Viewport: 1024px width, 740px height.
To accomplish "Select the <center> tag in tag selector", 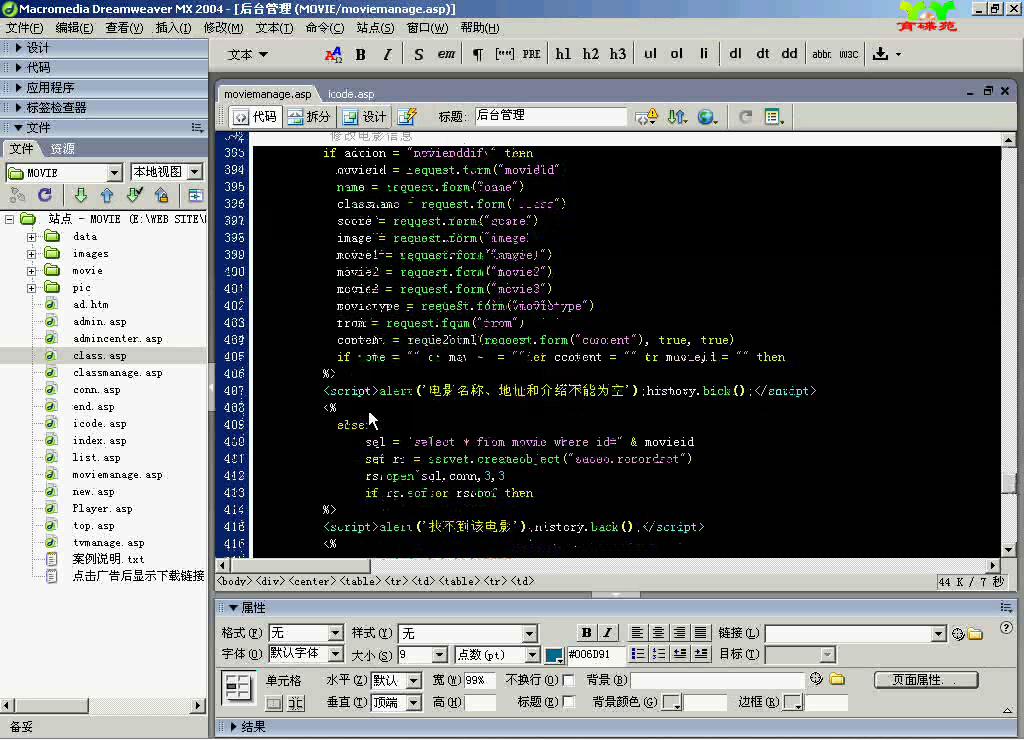I will pos(312,581).
